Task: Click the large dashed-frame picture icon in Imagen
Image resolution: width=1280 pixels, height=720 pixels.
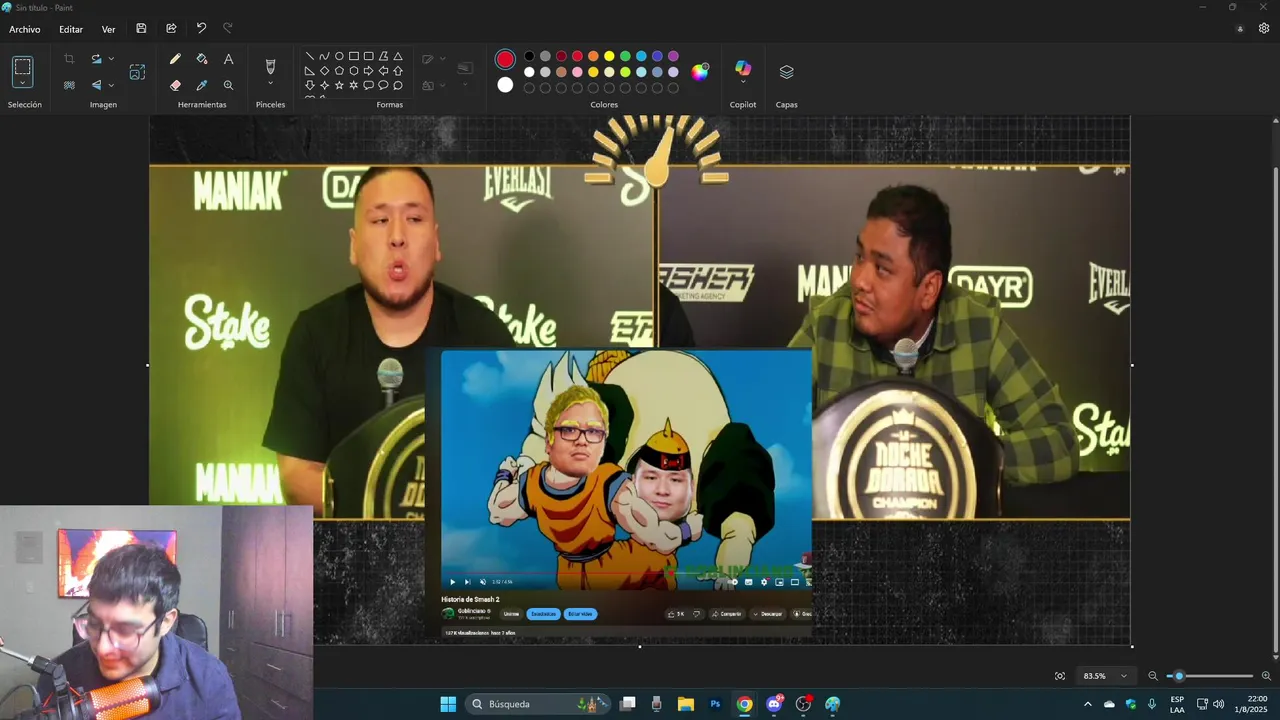Action: coord(137,72)
